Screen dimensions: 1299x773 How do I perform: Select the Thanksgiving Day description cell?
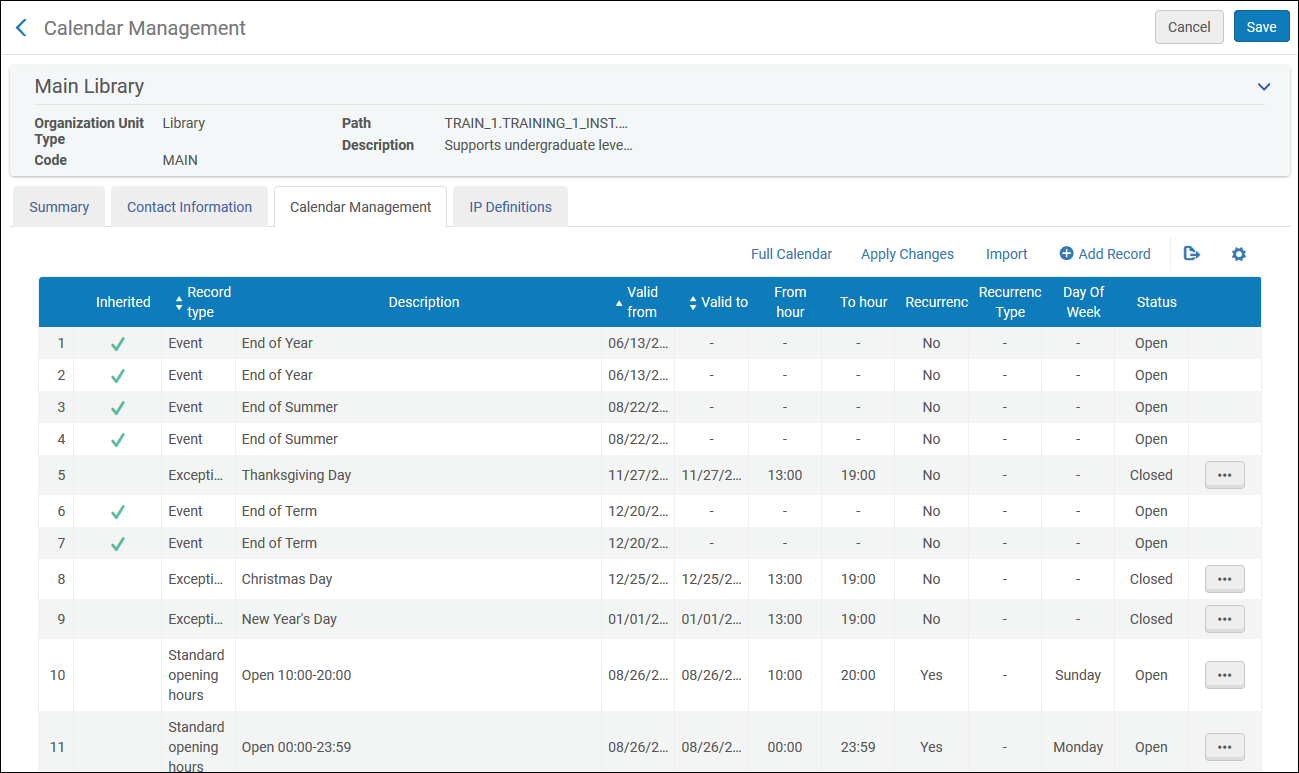[418, 475]
